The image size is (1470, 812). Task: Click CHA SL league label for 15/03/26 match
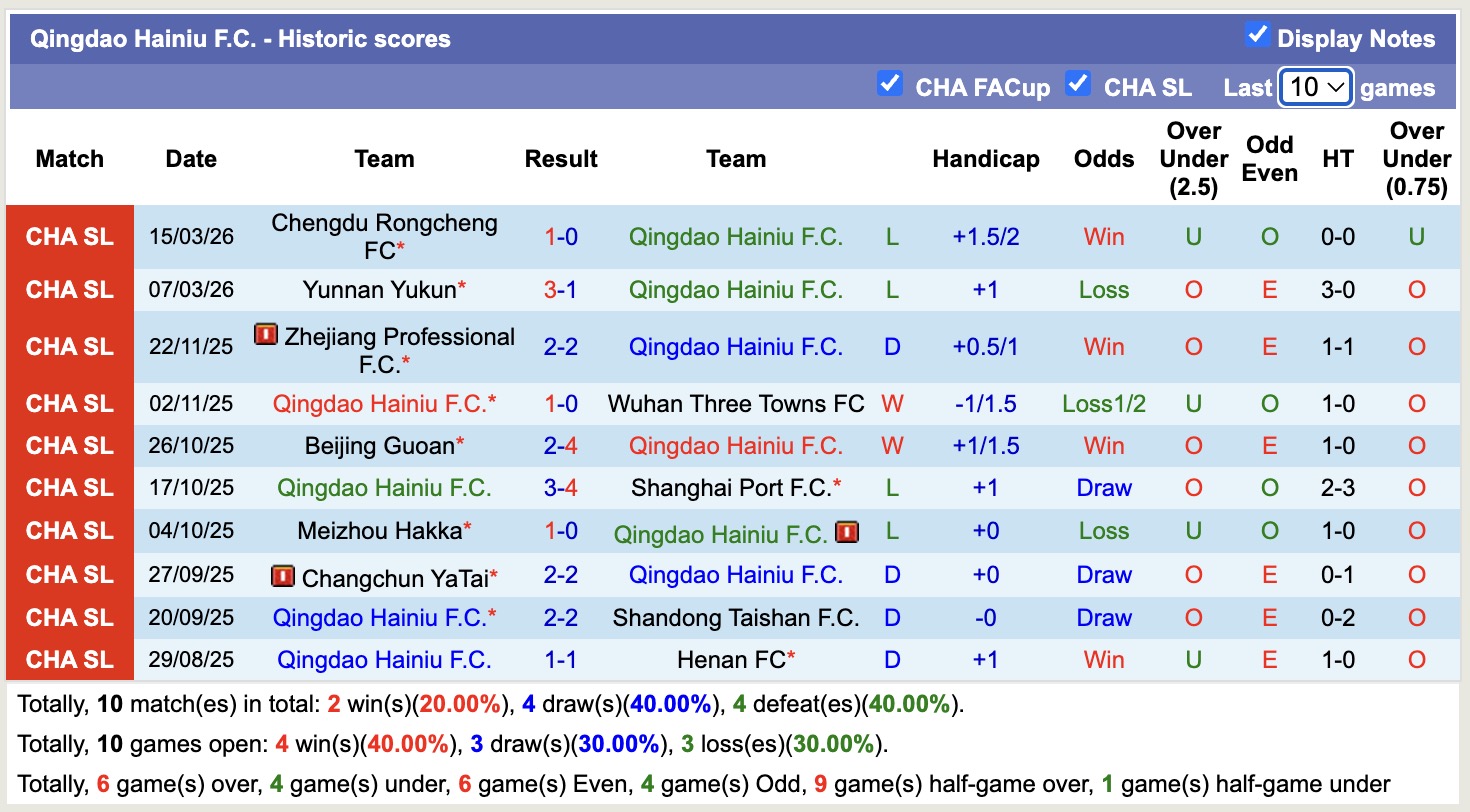tap(70, 237)
